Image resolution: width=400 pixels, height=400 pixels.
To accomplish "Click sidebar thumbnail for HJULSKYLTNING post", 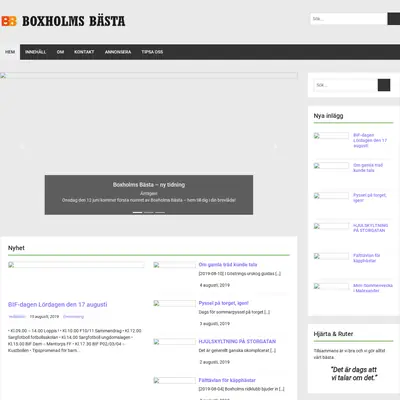I will (331, 226).
